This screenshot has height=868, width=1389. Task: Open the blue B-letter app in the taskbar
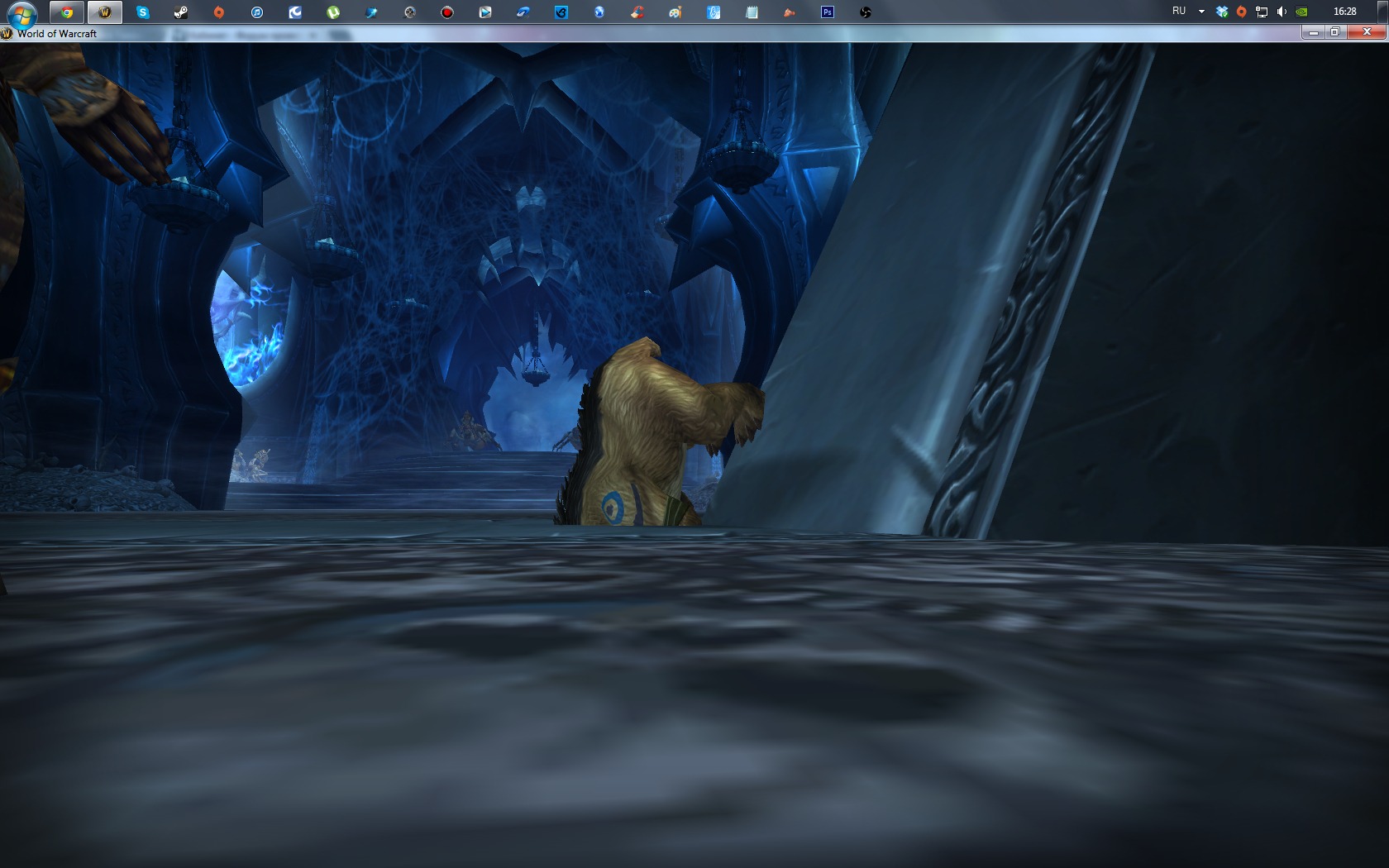[561, 12]
